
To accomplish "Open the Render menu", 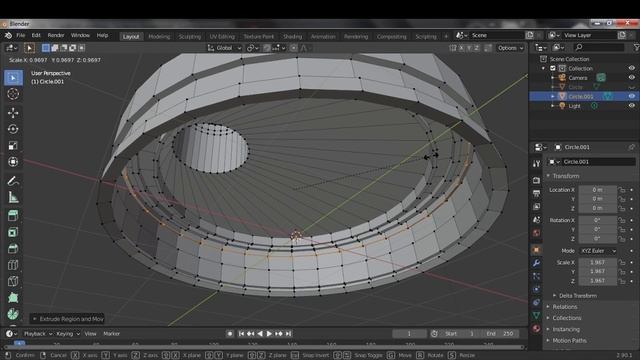I will (56, 36).
